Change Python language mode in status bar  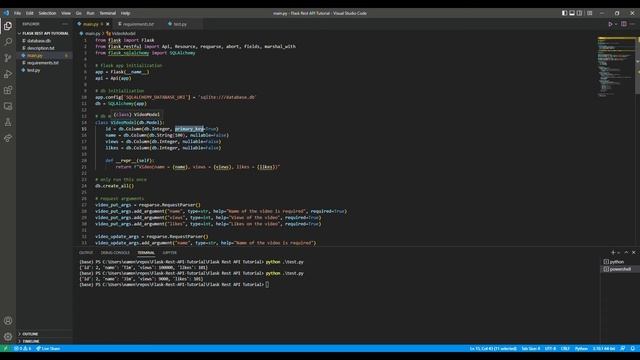[x=581, y=349]
